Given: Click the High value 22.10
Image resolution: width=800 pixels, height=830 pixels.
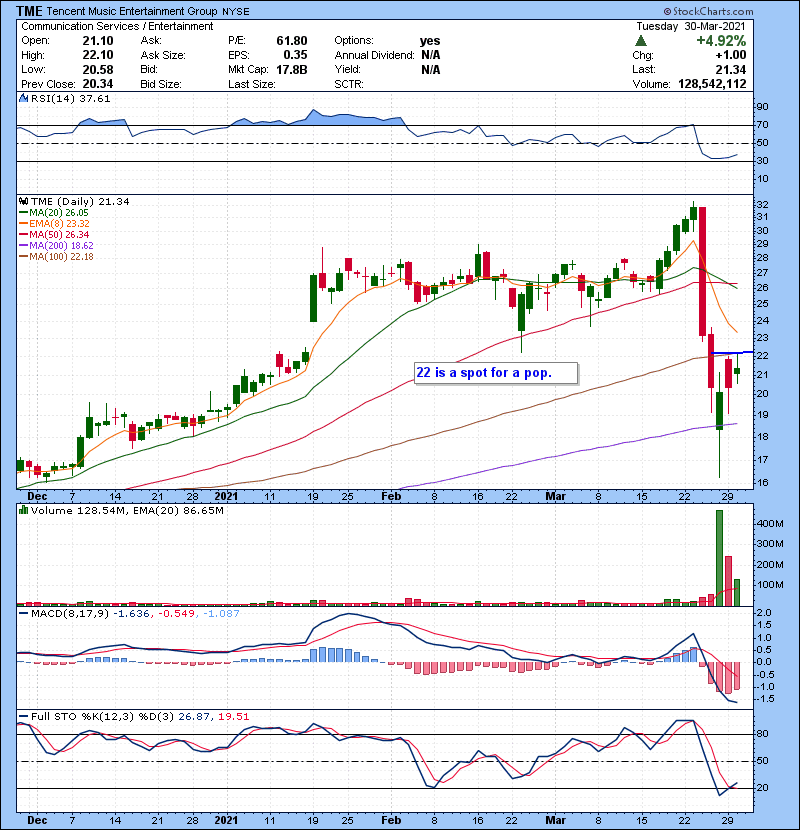Looking at the screenshot, I should (x=98, y=55).
